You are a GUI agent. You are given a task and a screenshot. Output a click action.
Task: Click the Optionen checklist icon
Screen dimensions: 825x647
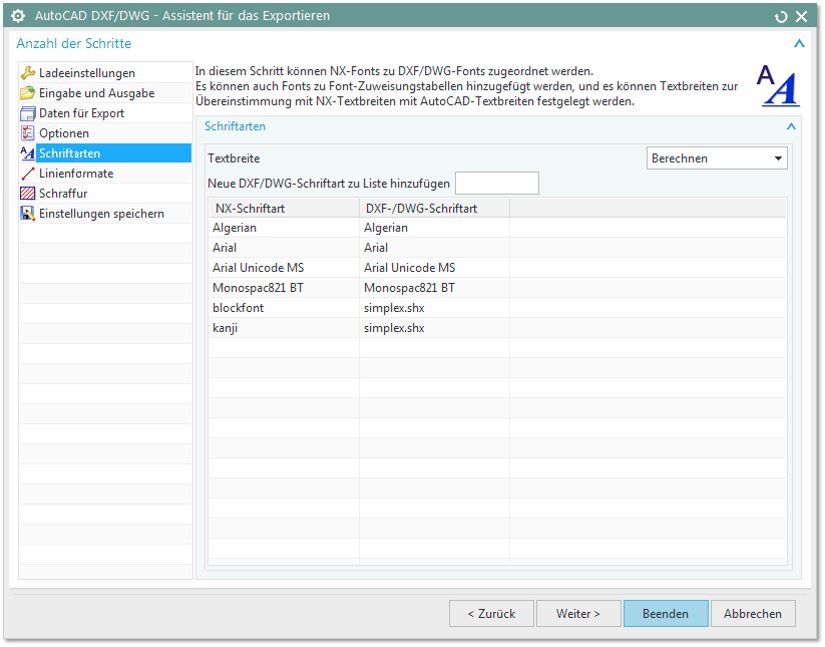pyautogui.click(x=28, y=133)
